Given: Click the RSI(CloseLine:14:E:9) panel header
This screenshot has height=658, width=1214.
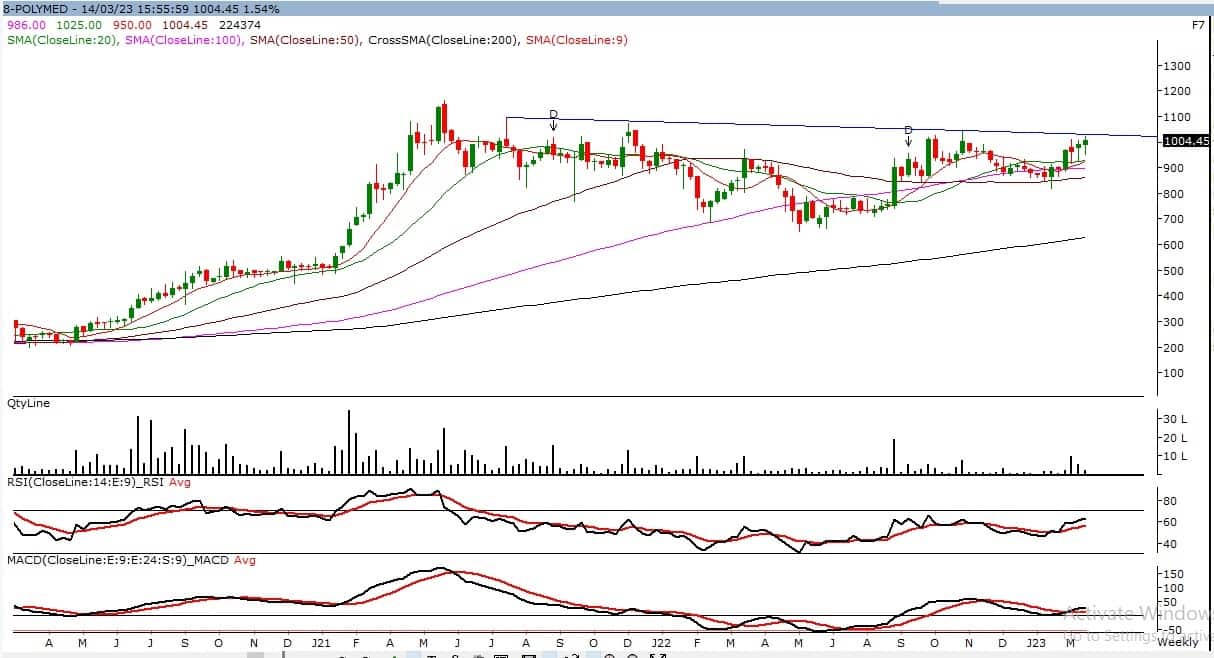Looking at the screenshot, I should (85, 482).
